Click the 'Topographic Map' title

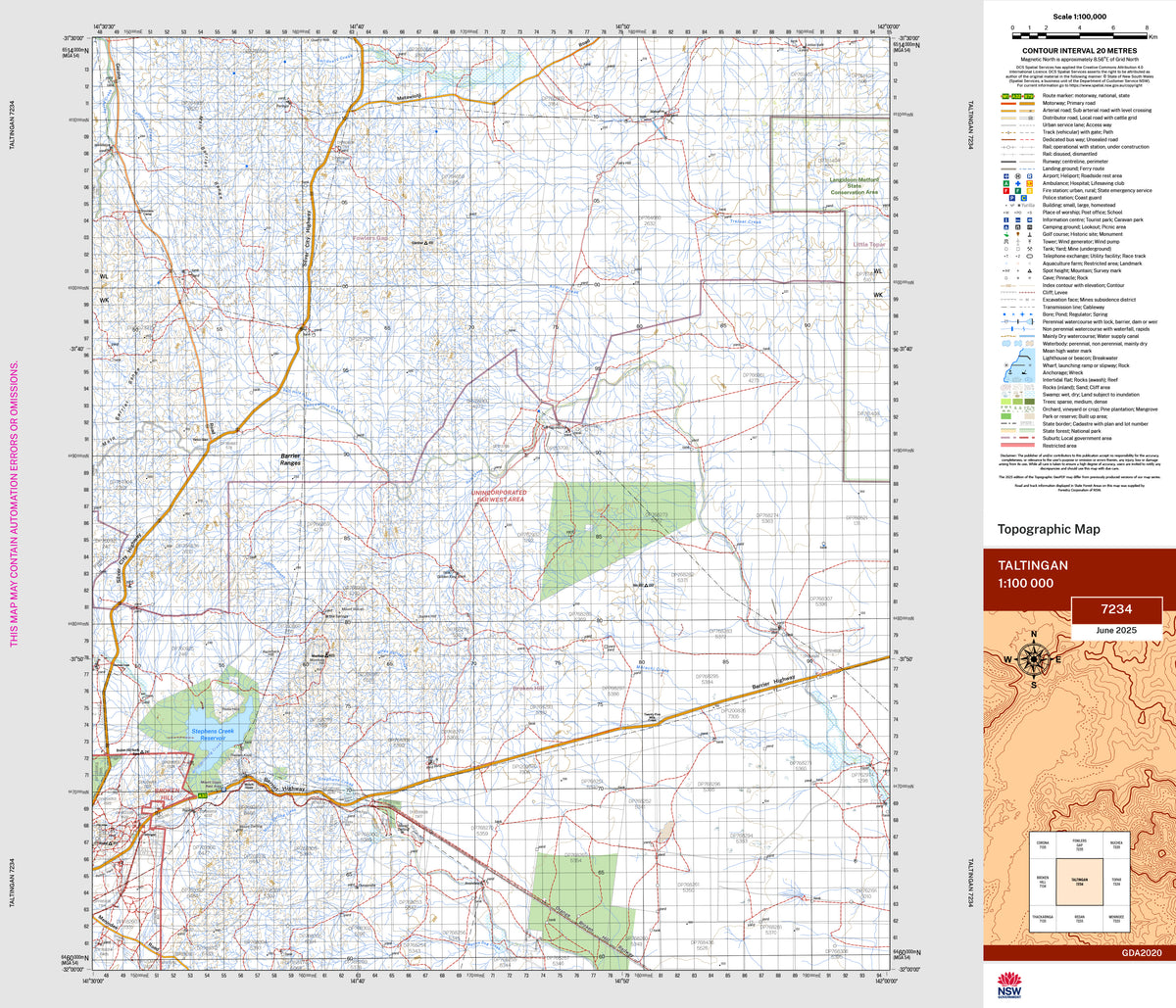tap(1049, 529)
